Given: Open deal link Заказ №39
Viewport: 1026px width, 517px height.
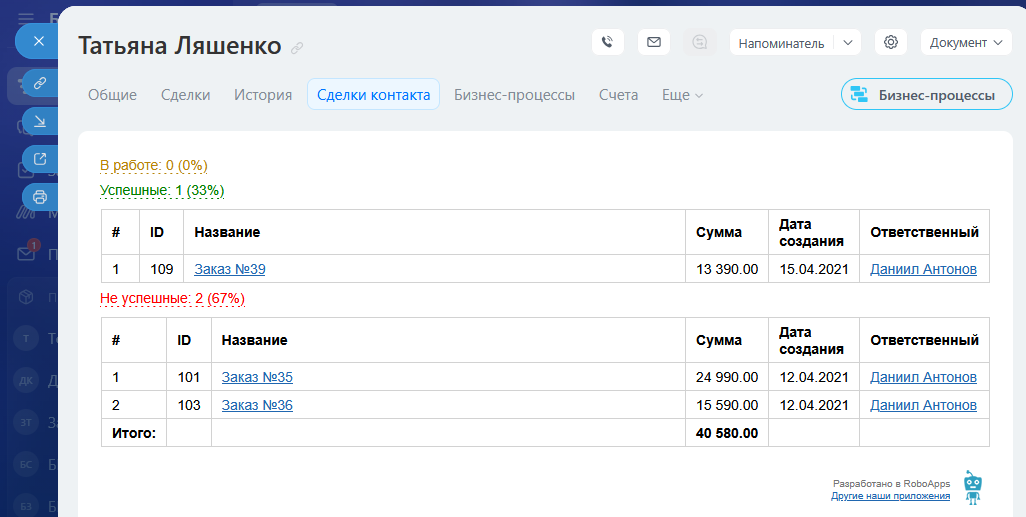Looking at the screenshot, I should [x=230, y=269].
